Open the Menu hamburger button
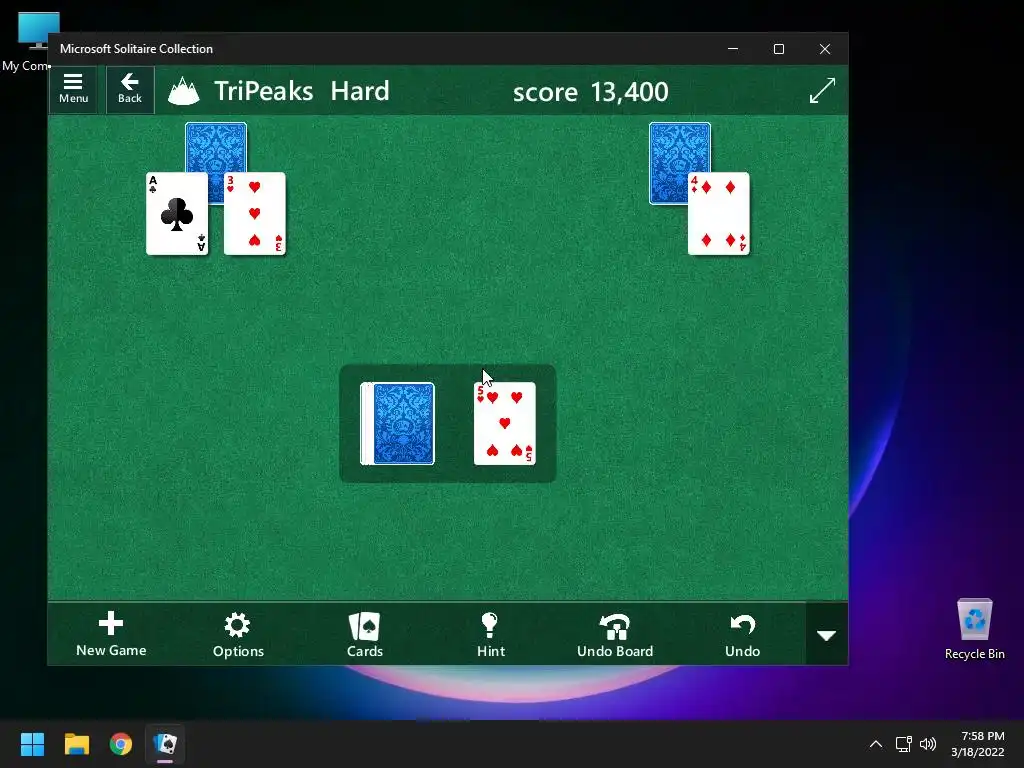The height and width of the screenshot is (768, 1024). pos(73,89)
